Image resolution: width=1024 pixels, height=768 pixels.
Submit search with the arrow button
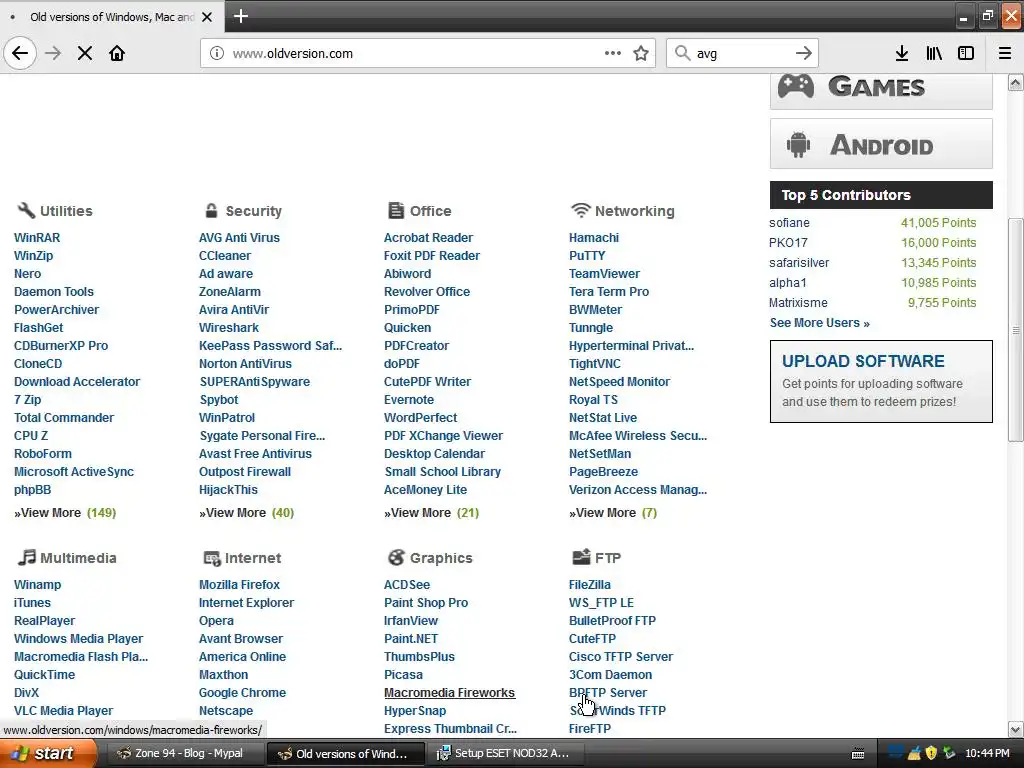tap(804, 53)
